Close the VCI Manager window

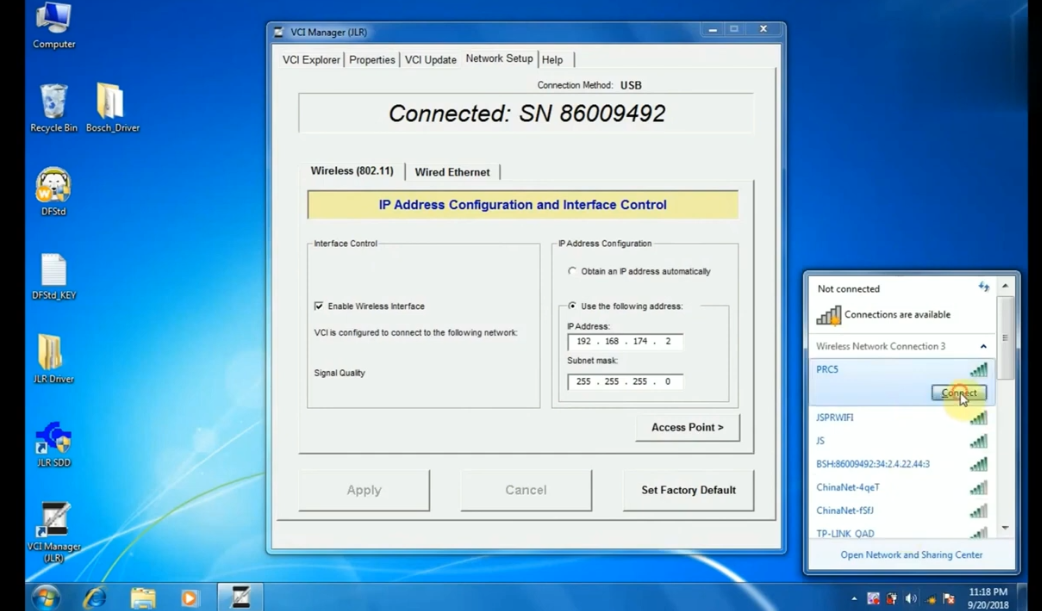(763, 30)
